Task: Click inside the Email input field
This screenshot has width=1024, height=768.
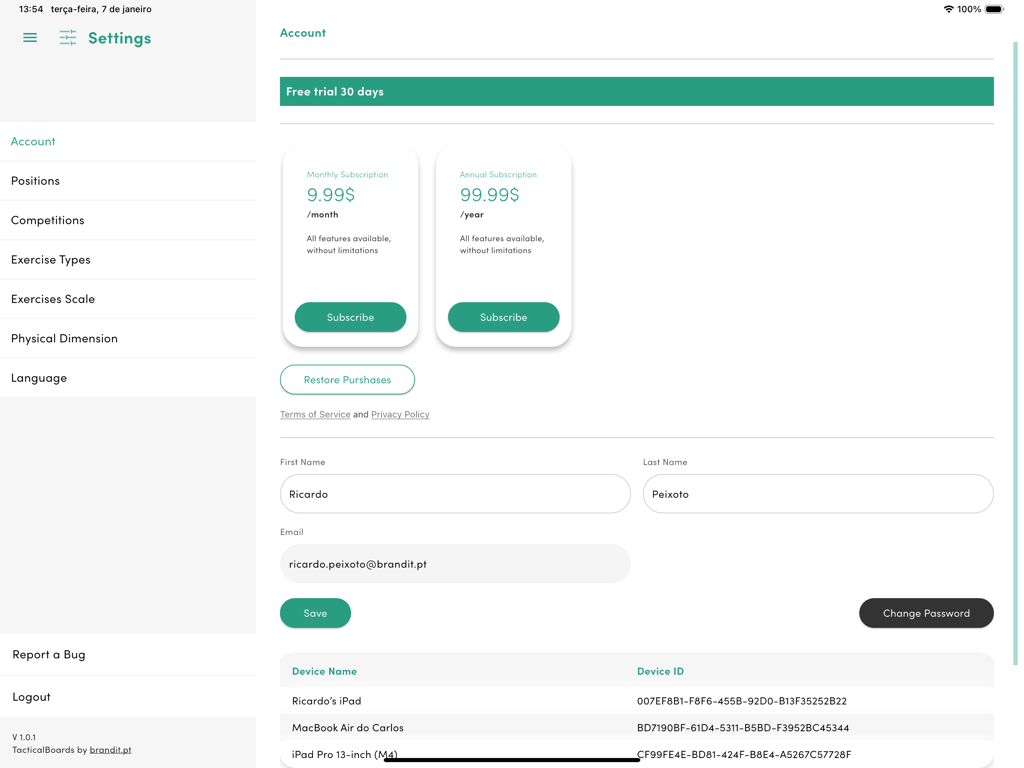Action: pyautogui.click(x=455, y=563)
